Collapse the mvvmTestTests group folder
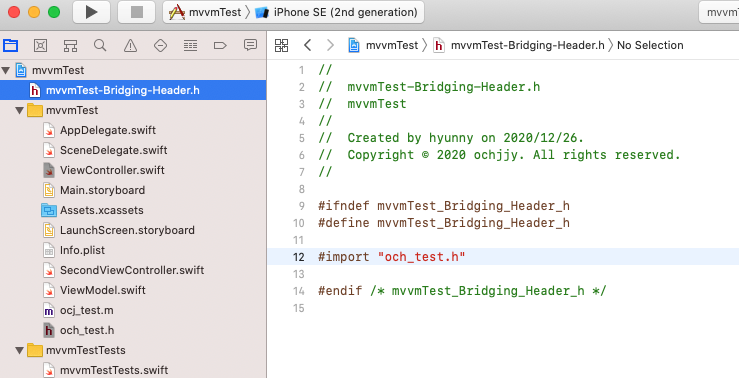Image resolution: width=739 pixels, height=378 pixels. pyautogui.click(x=19, y=351)
